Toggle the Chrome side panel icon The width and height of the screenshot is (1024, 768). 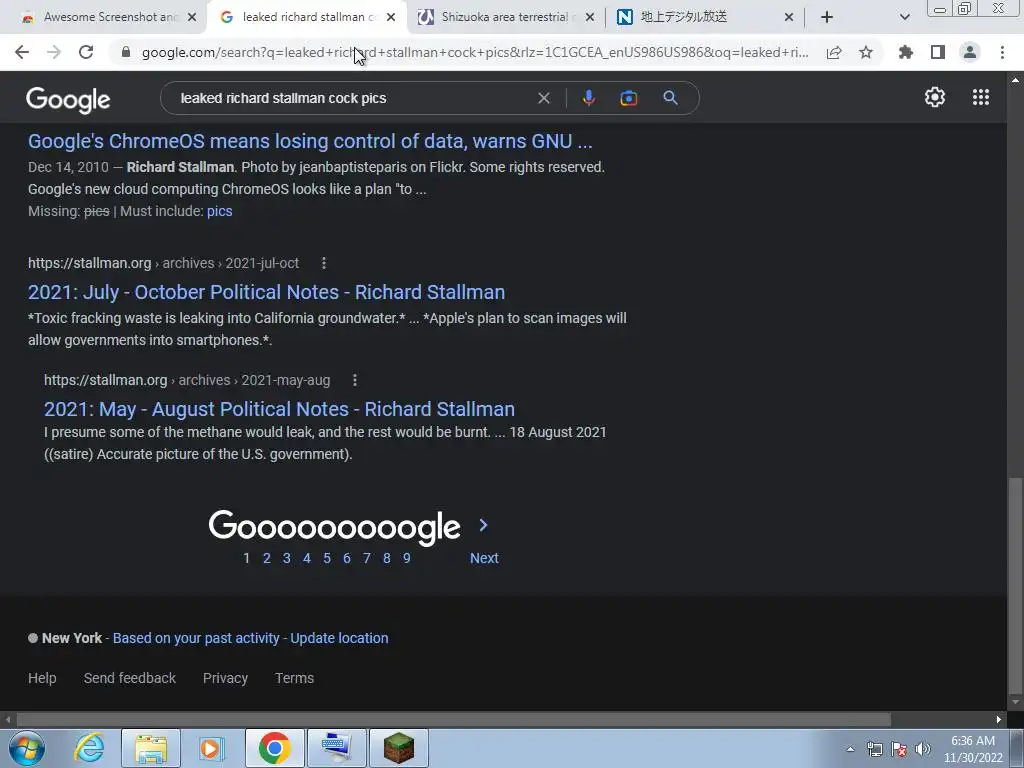(x=938, y=52)
